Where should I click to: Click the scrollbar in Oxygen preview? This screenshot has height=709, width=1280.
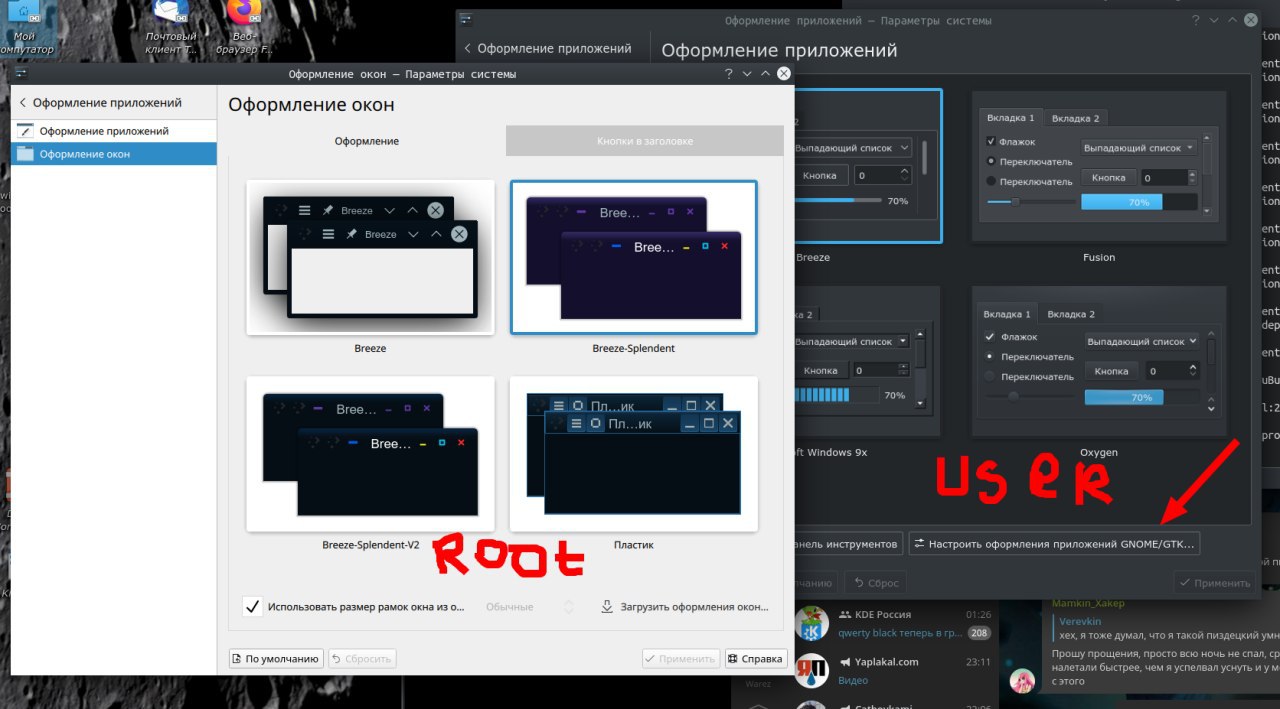[1211, 371]
